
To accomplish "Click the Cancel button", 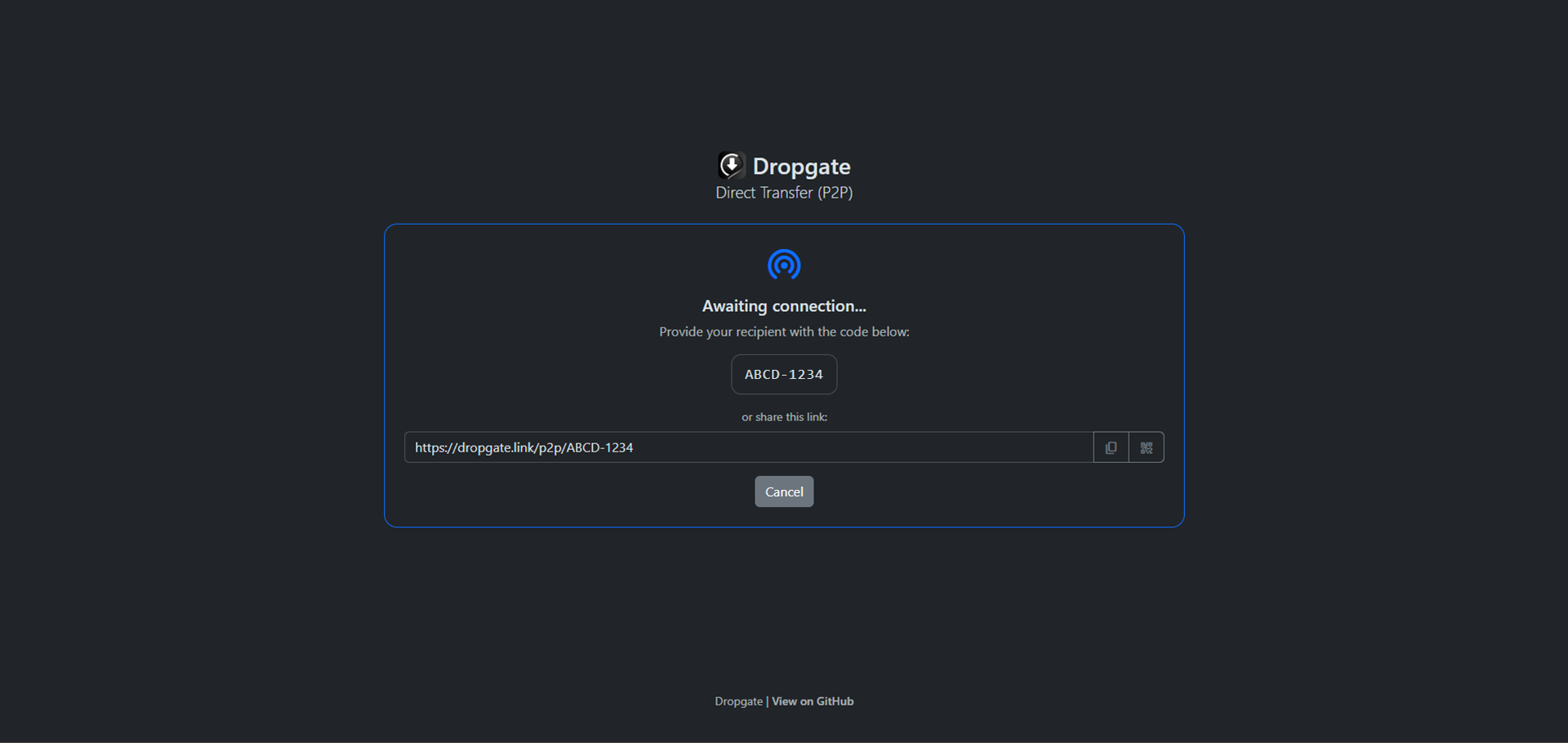I will tap(783, 491).
